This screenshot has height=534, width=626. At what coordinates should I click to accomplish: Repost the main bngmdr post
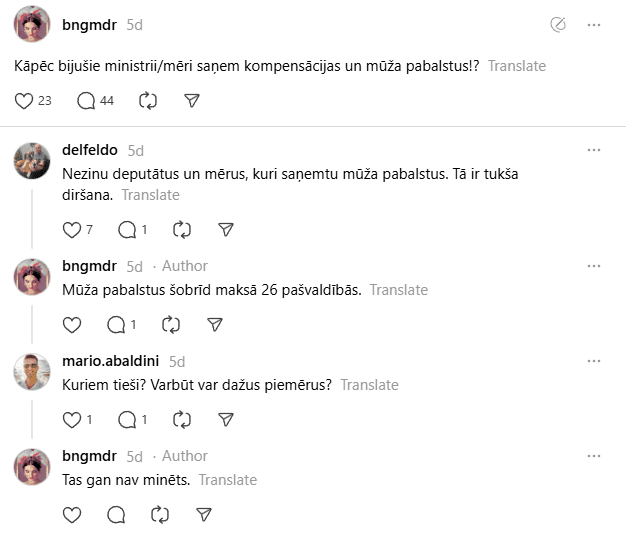[148, 100]
